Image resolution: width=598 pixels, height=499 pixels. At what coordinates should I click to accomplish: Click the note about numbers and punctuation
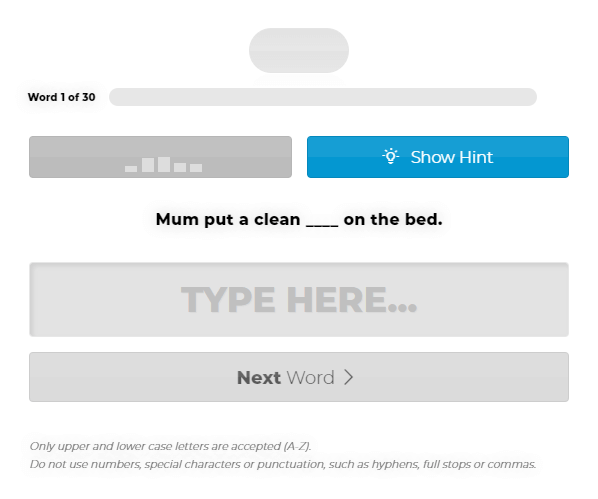[x=283, y=464]
